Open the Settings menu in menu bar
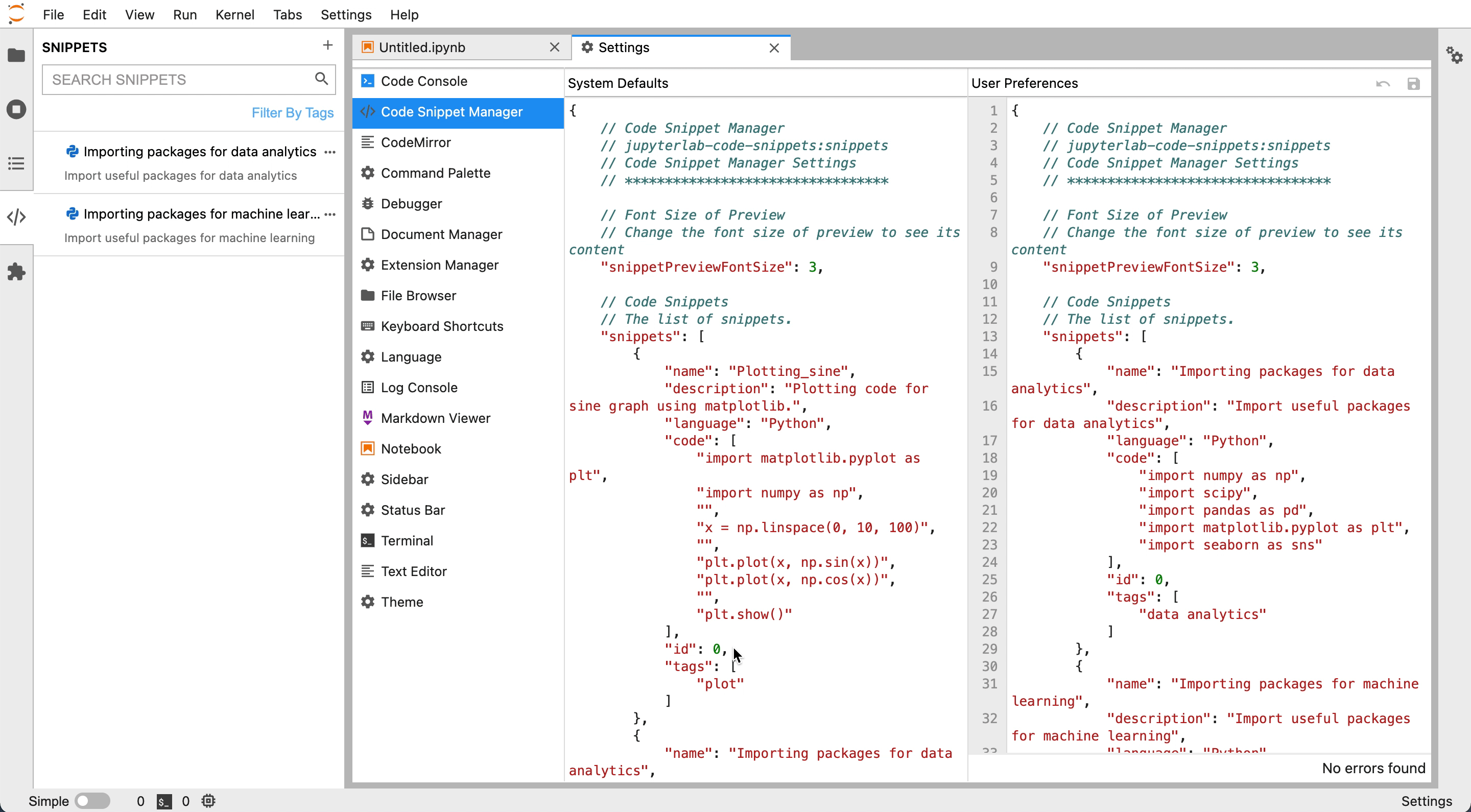 coord(346,14)
